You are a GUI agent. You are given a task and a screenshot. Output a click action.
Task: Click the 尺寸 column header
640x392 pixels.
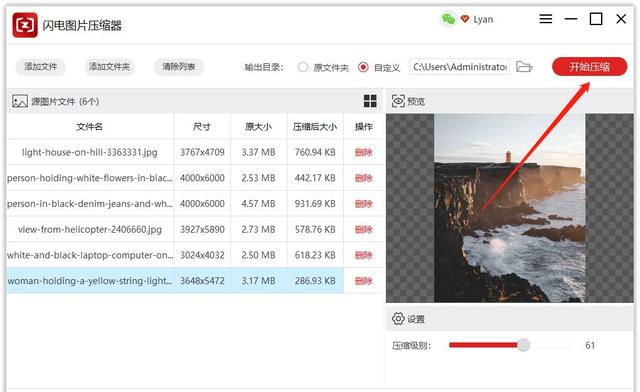pyautogui.click(x=202, y=127)
